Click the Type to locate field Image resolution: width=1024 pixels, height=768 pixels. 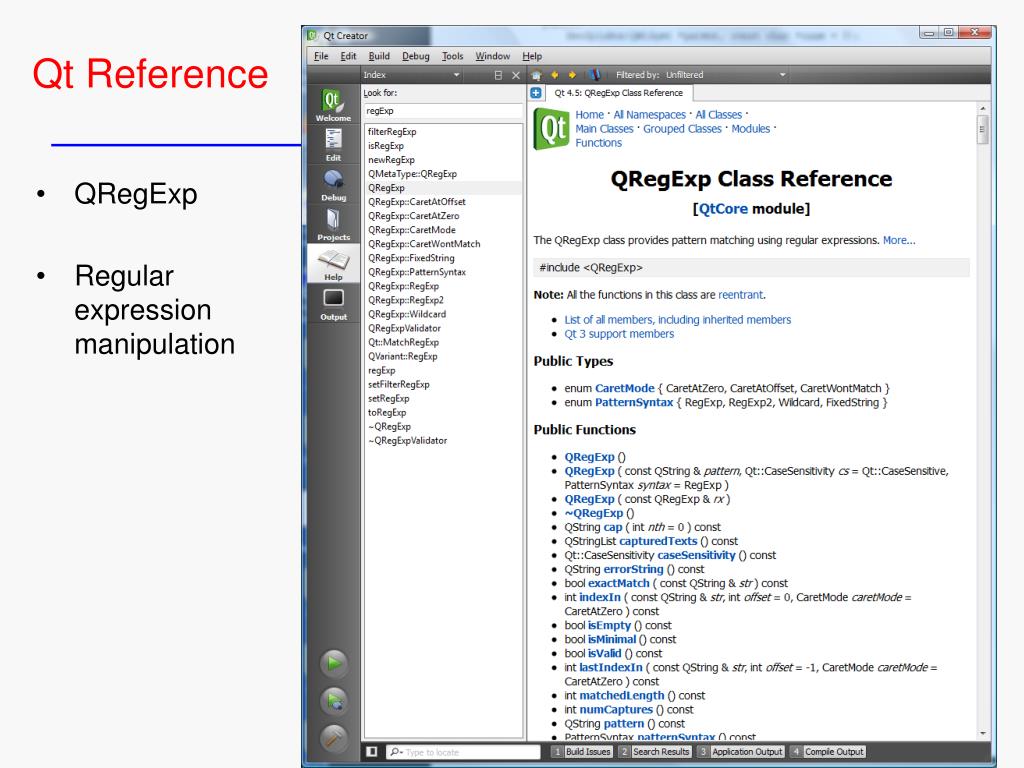click(x=463, y=752)
